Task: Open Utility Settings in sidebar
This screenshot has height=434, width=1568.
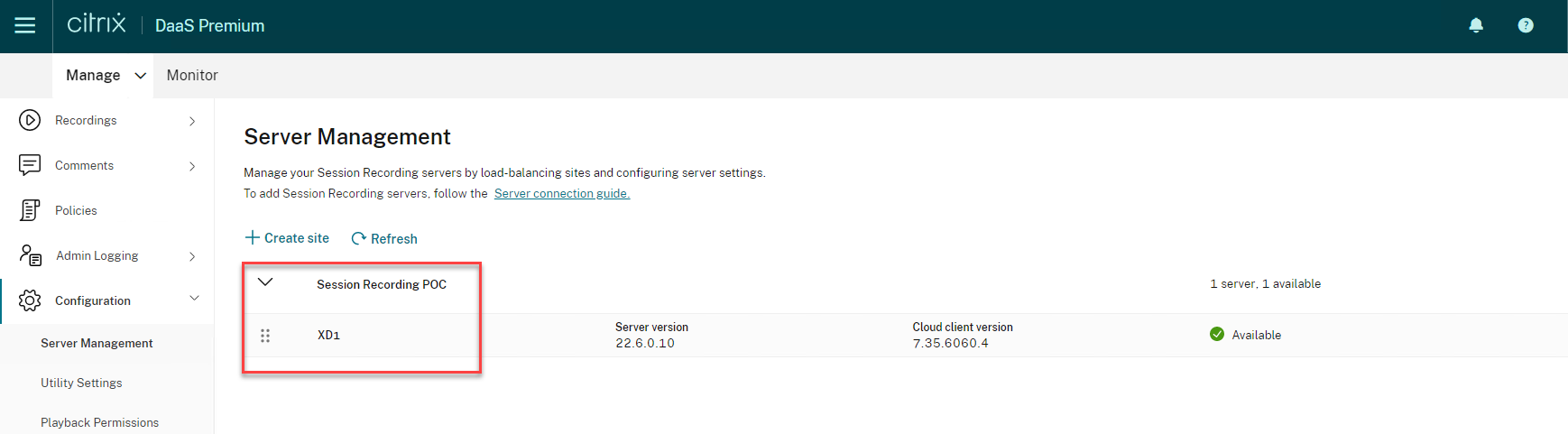Action: [81, 383]
